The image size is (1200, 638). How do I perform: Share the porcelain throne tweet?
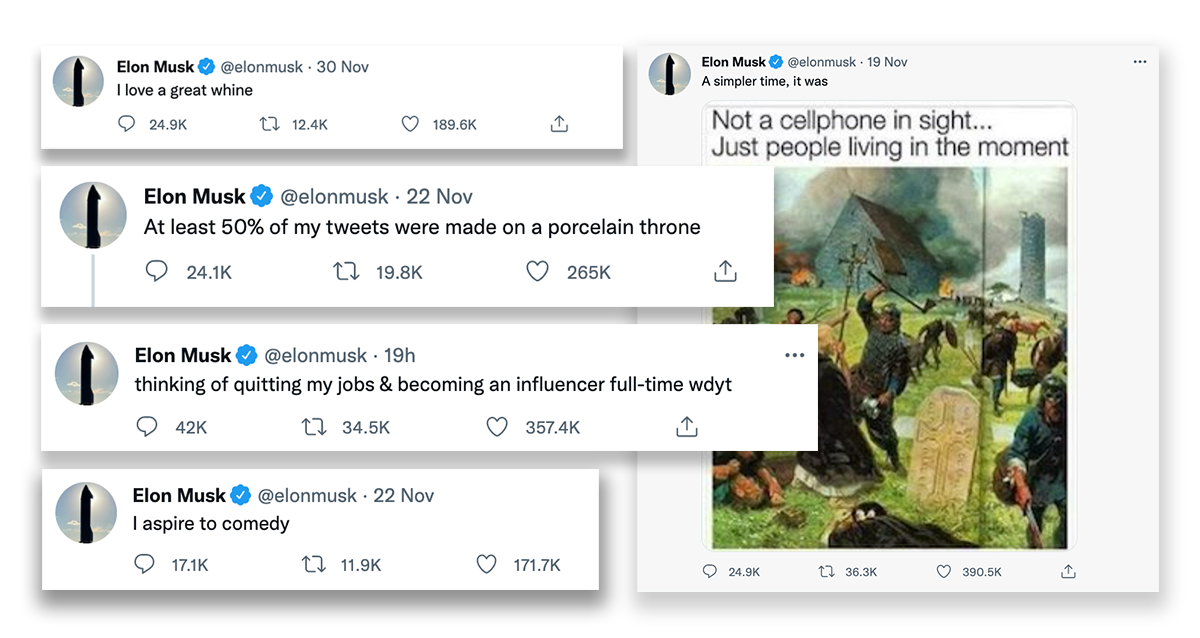pyautogui.click(x=725, y=271)
